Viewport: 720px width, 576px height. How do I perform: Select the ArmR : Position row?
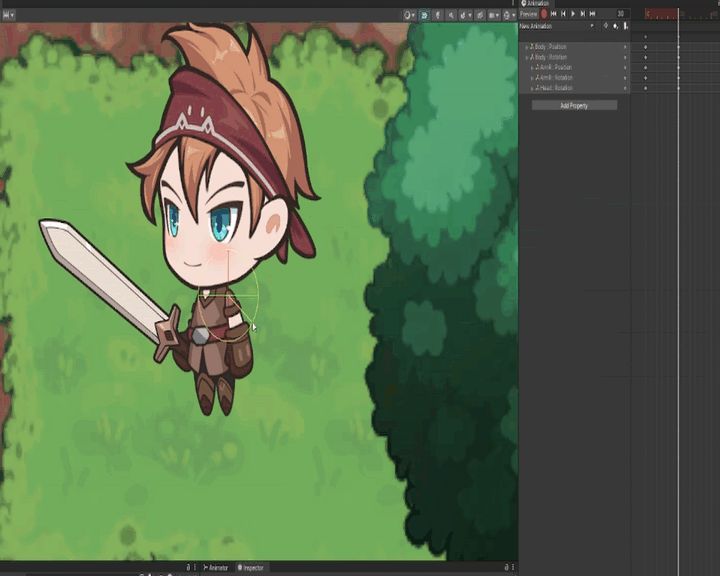[x=574, y=68]
